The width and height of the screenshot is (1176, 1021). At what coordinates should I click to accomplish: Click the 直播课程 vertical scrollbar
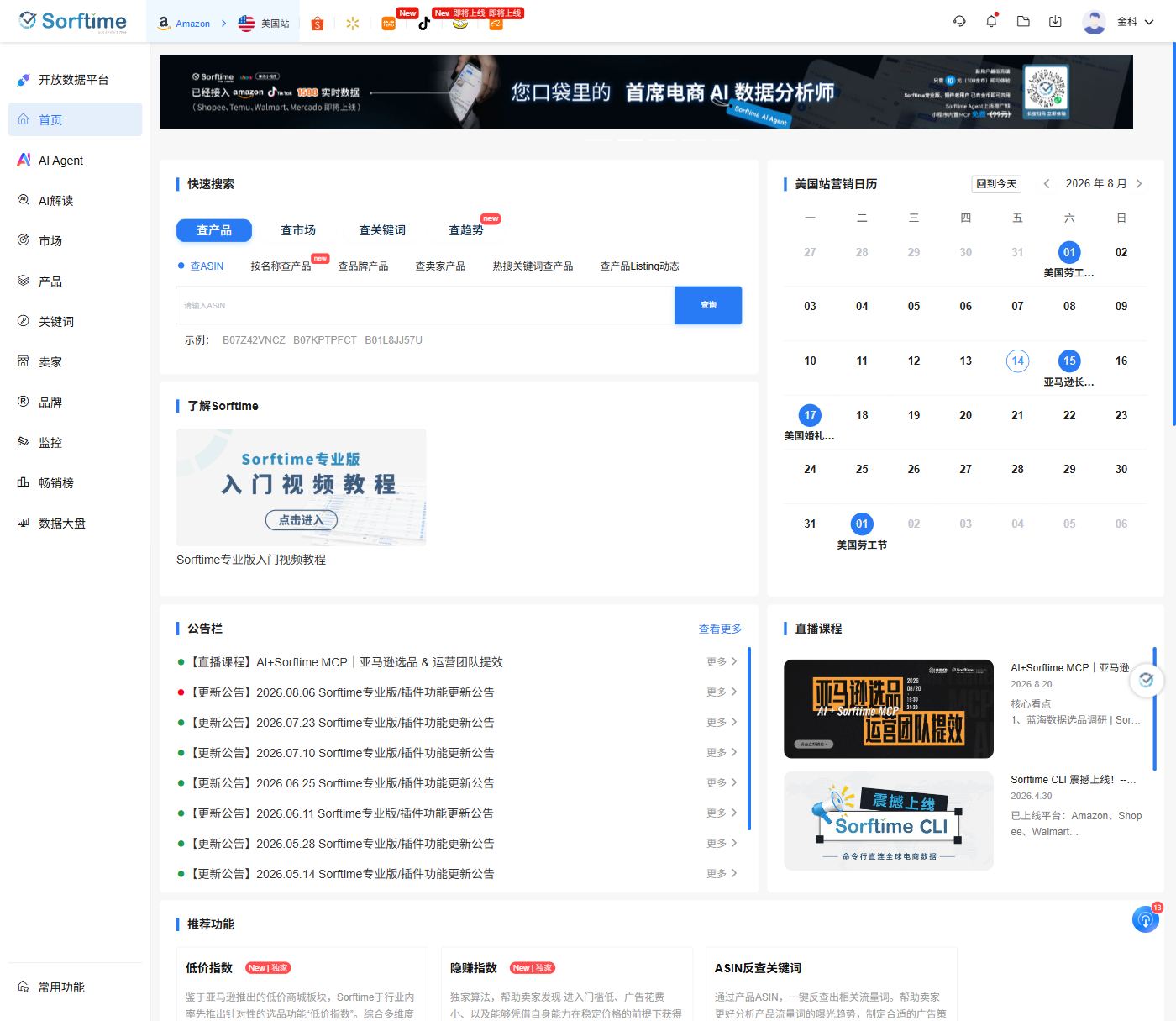point(1155,710)
